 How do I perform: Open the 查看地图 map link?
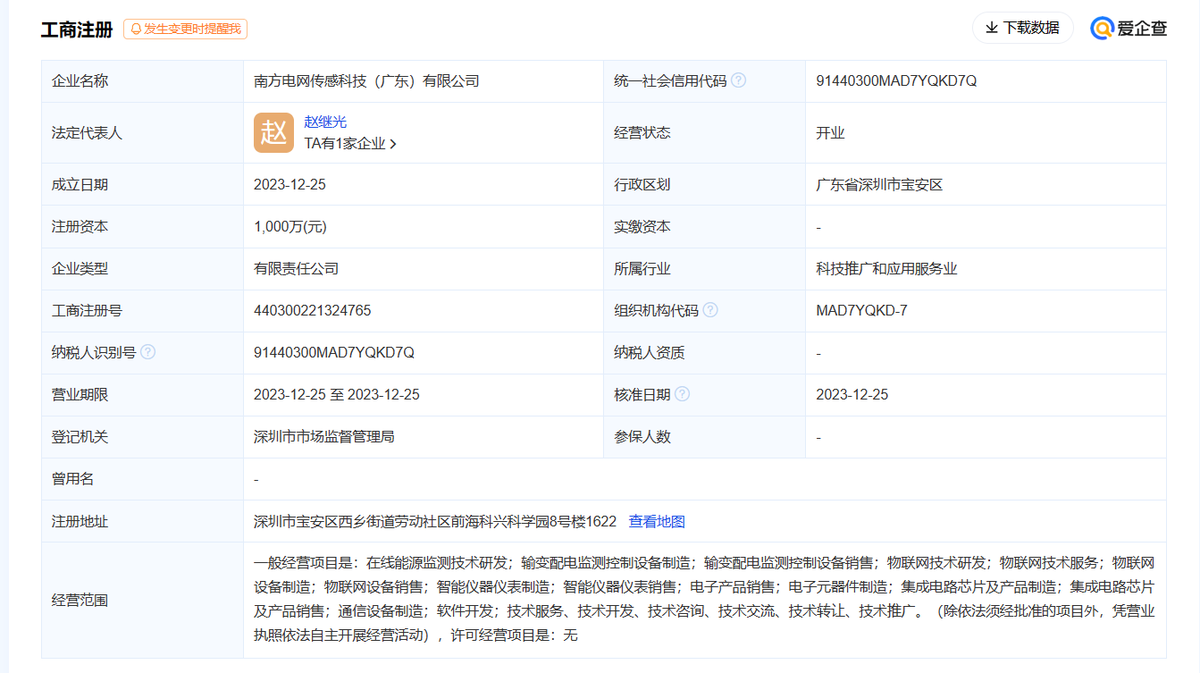coord(657,521)
